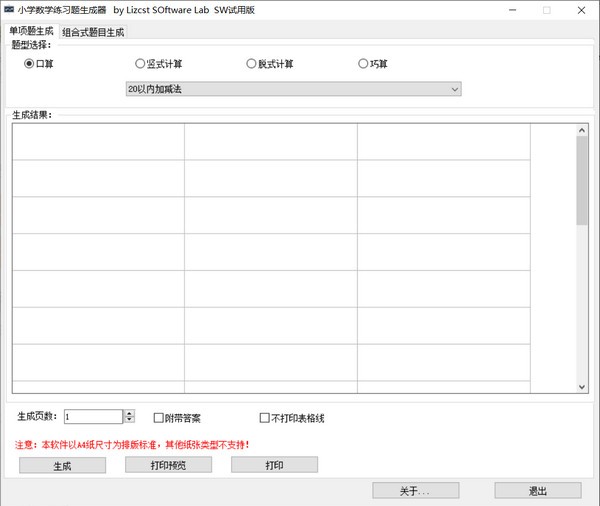Screen dimensions: 600x506
Task: Open the 关于... about dialog
Action: [x=416, y=491]
